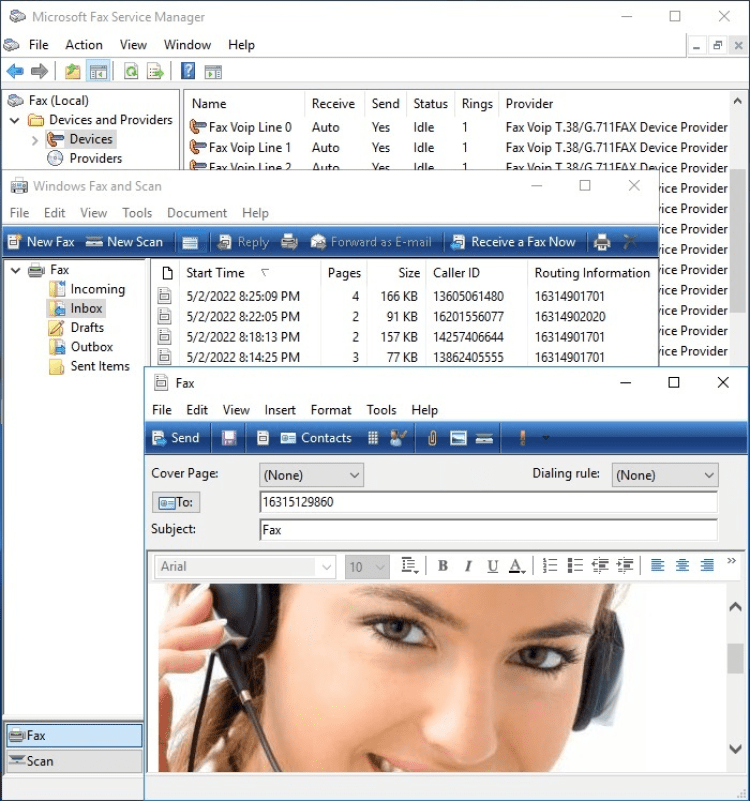Click the Back arrow in Fax Service Manager
This screenshot has height=801, width=750.
click(x=15, y=71)
